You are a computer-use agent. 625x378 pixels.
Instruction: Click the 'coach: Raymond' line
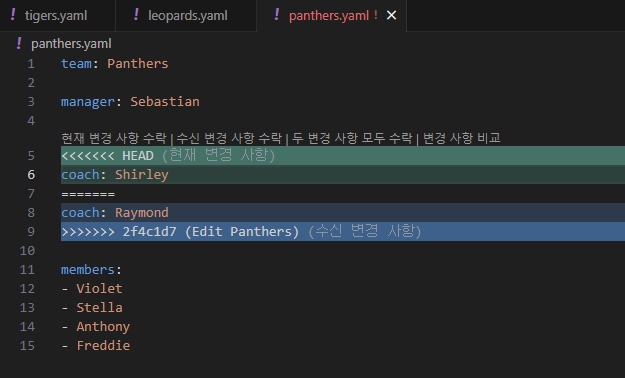tap(343, 213)
